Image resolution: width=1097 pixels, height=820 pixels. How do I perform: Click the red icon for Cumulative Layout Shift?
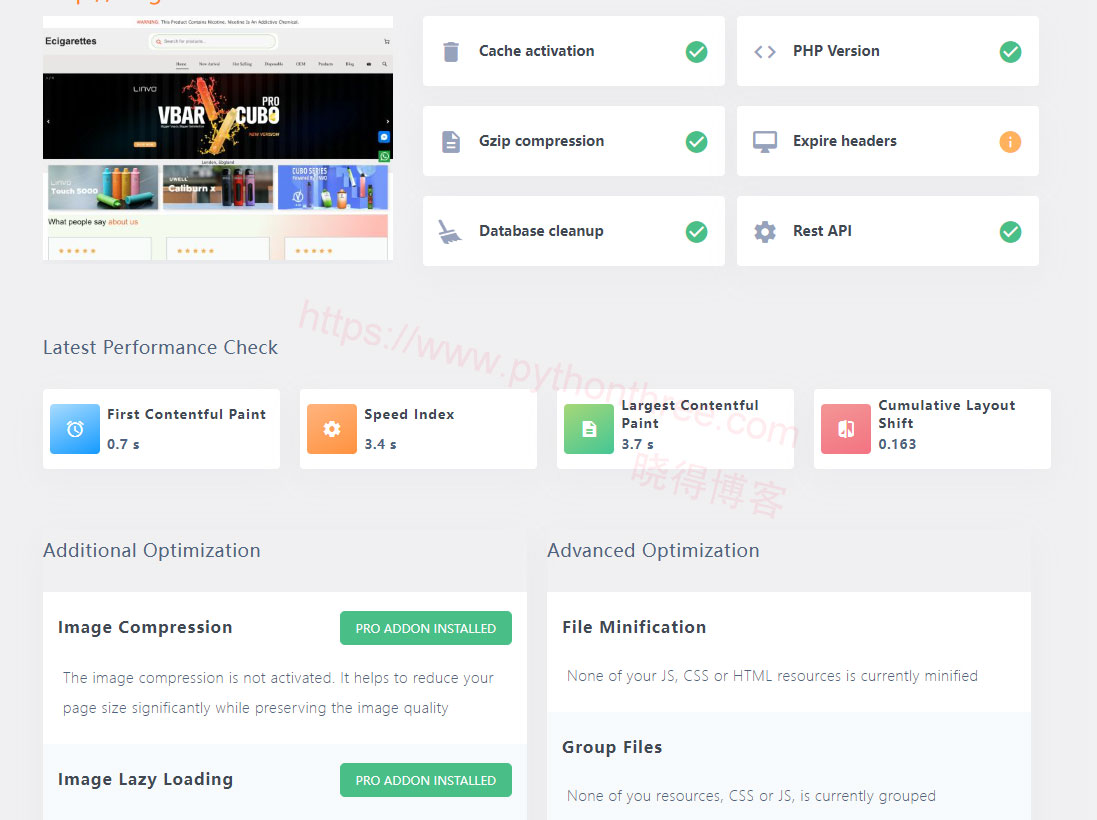(x=846, y=429)
